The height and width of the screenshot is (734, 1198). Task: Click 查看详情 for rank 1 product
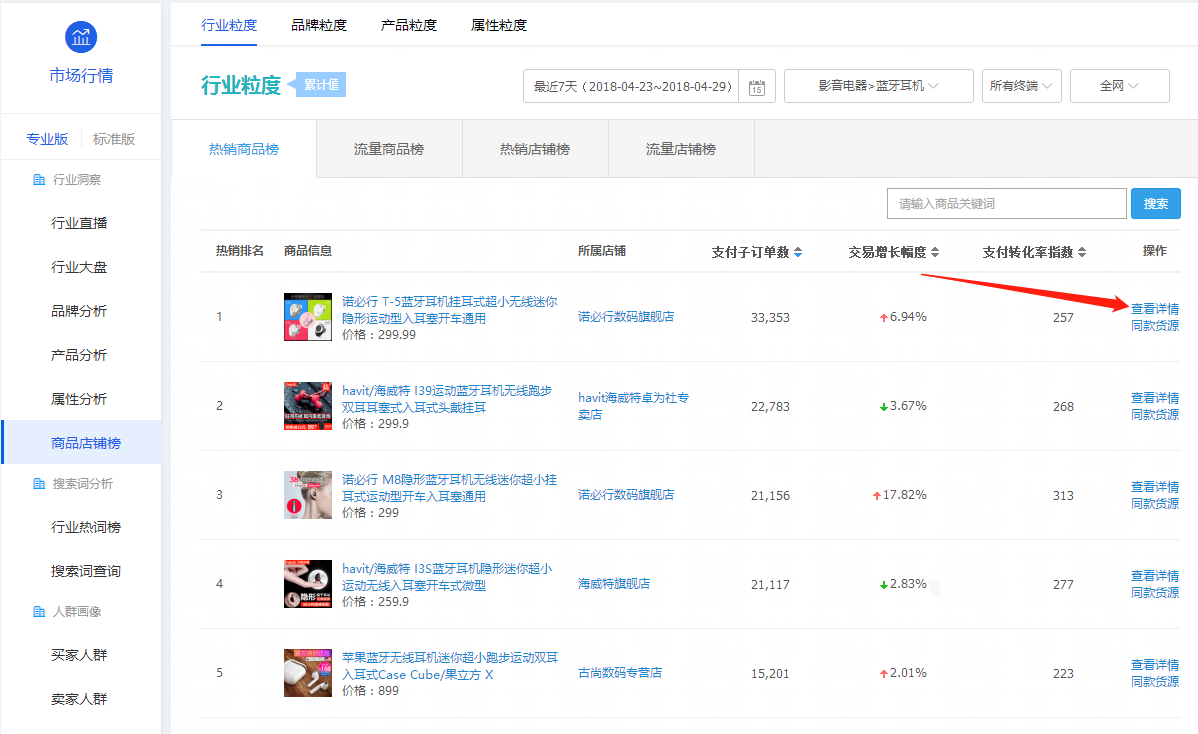coord(1155,309)
